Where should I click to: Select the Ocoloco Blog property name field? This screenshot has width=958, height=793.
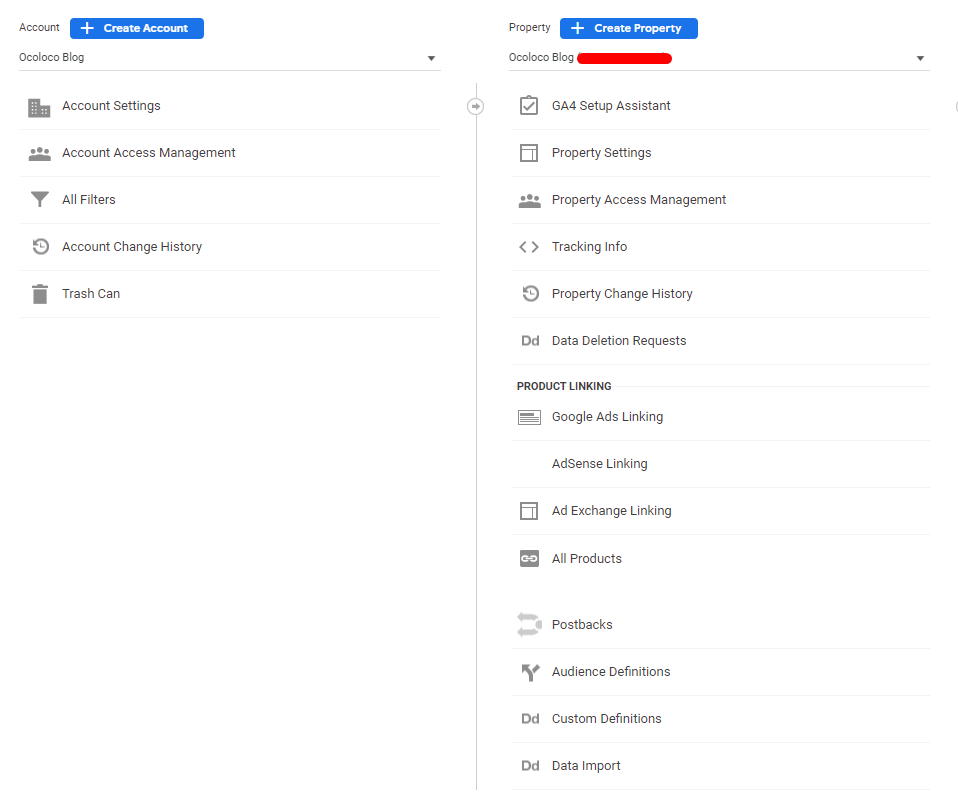pos(719,57)
